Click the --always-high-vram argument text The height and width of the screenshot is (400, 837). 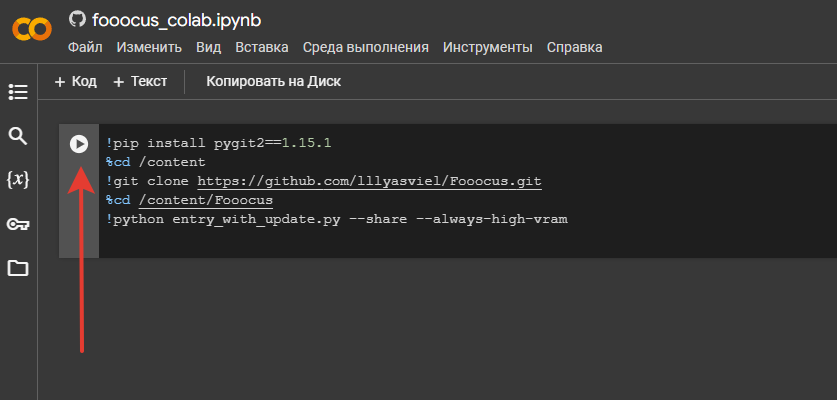[492, 219]
